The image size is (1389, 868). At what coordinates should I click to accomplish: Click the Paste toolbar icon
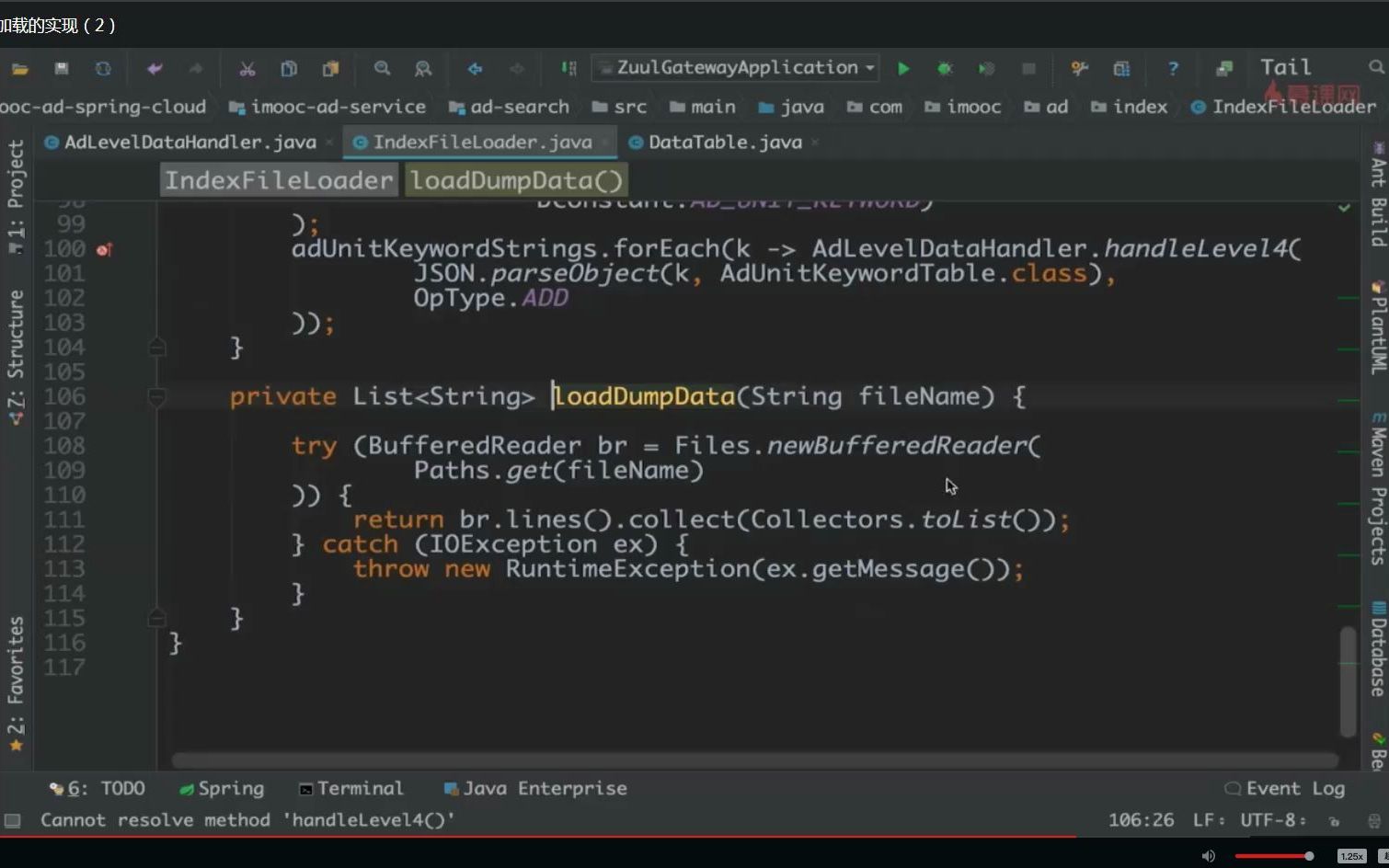(x=330, y=69)
